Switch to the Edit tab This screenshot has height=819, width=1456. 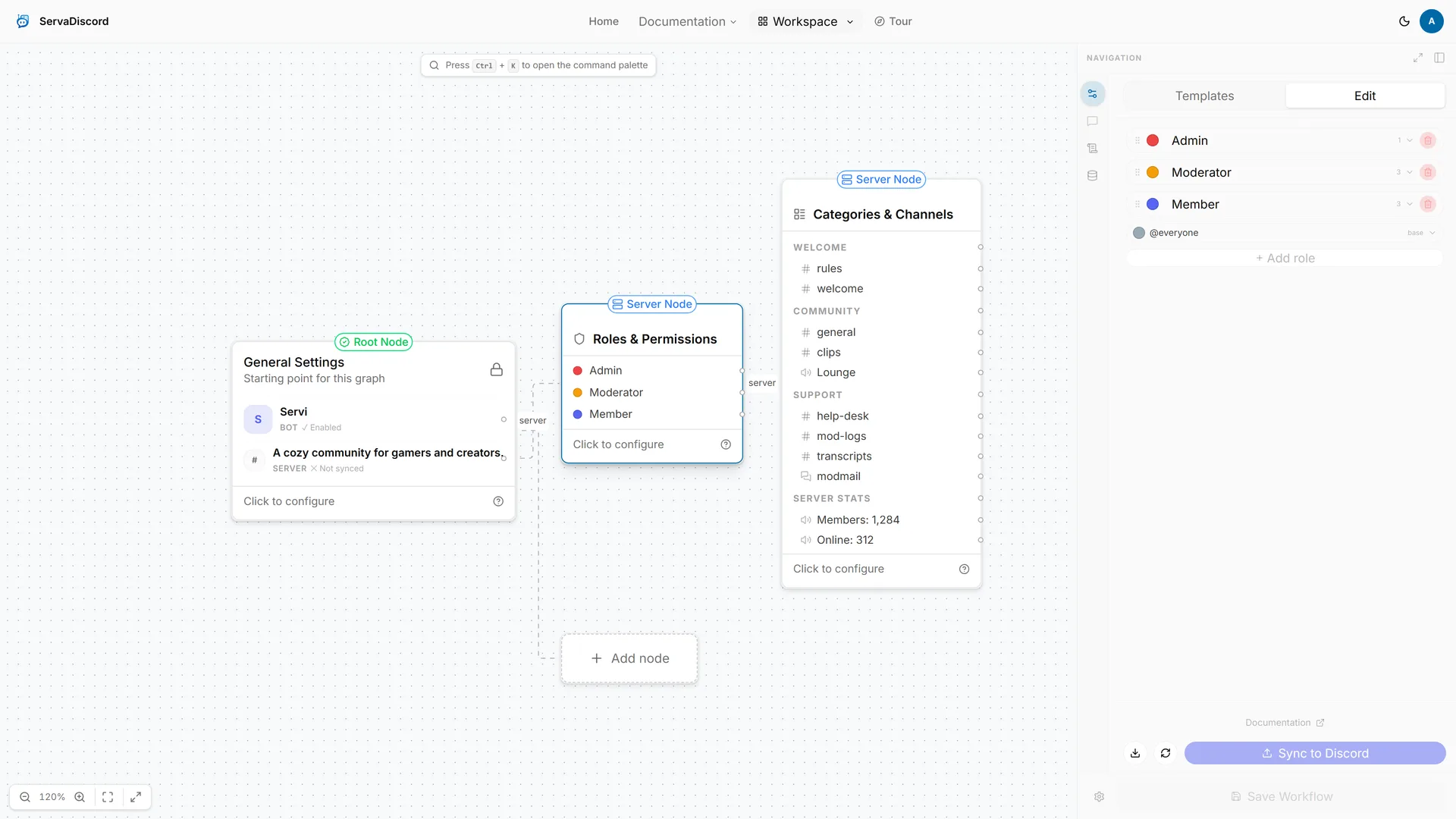point(1365,96)
